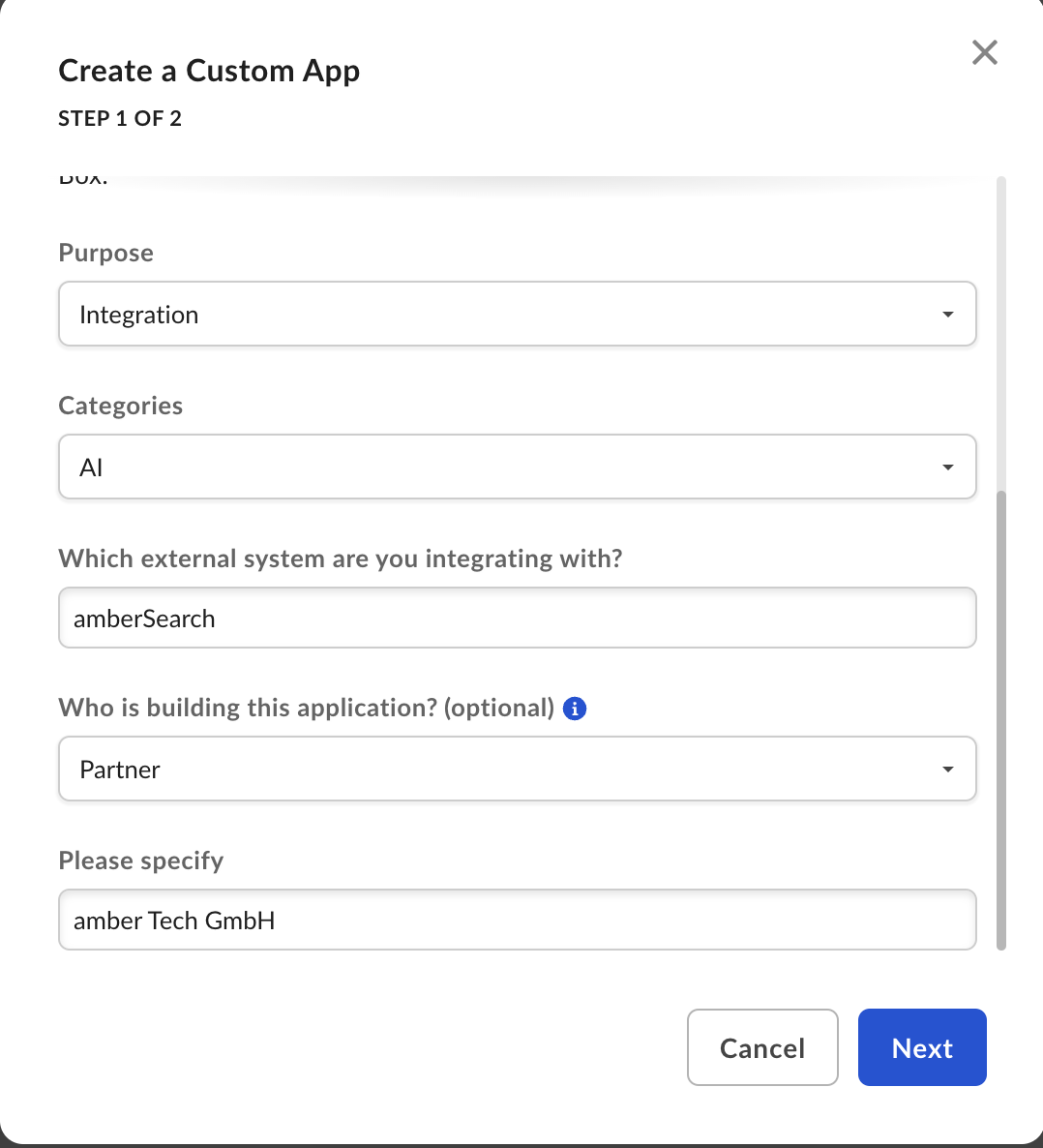
Task: Click the arrow on the Purpose field
Action: click(948, 314)
